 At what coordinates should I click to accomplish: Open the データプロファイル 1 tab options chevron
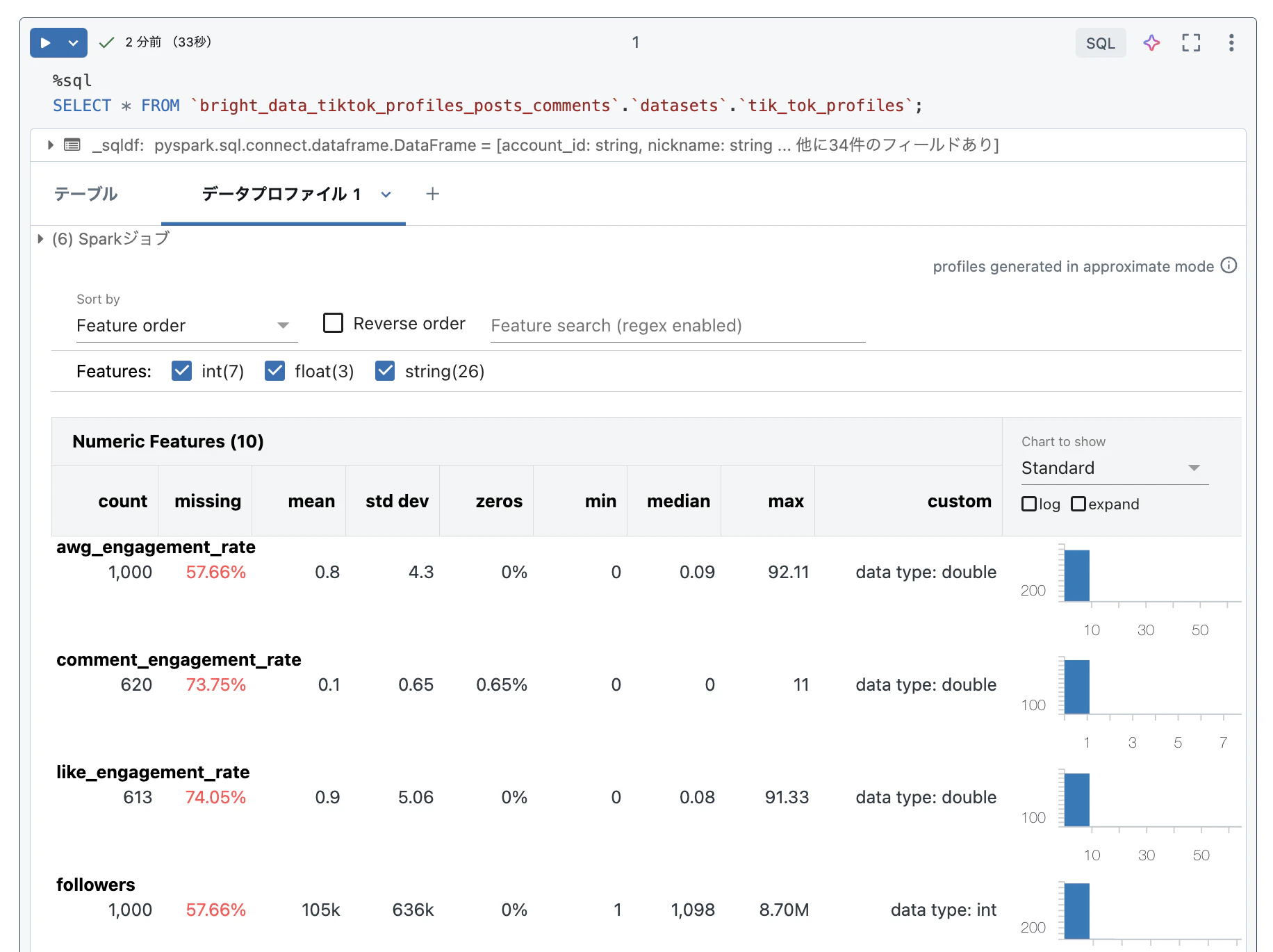(x=386, y=195)
